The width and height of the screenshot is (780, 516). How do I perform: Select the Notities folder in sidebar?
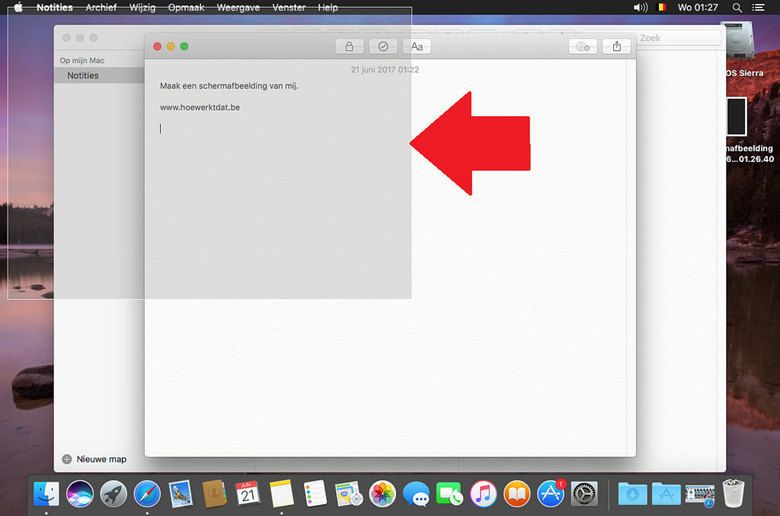pos(99,75)
